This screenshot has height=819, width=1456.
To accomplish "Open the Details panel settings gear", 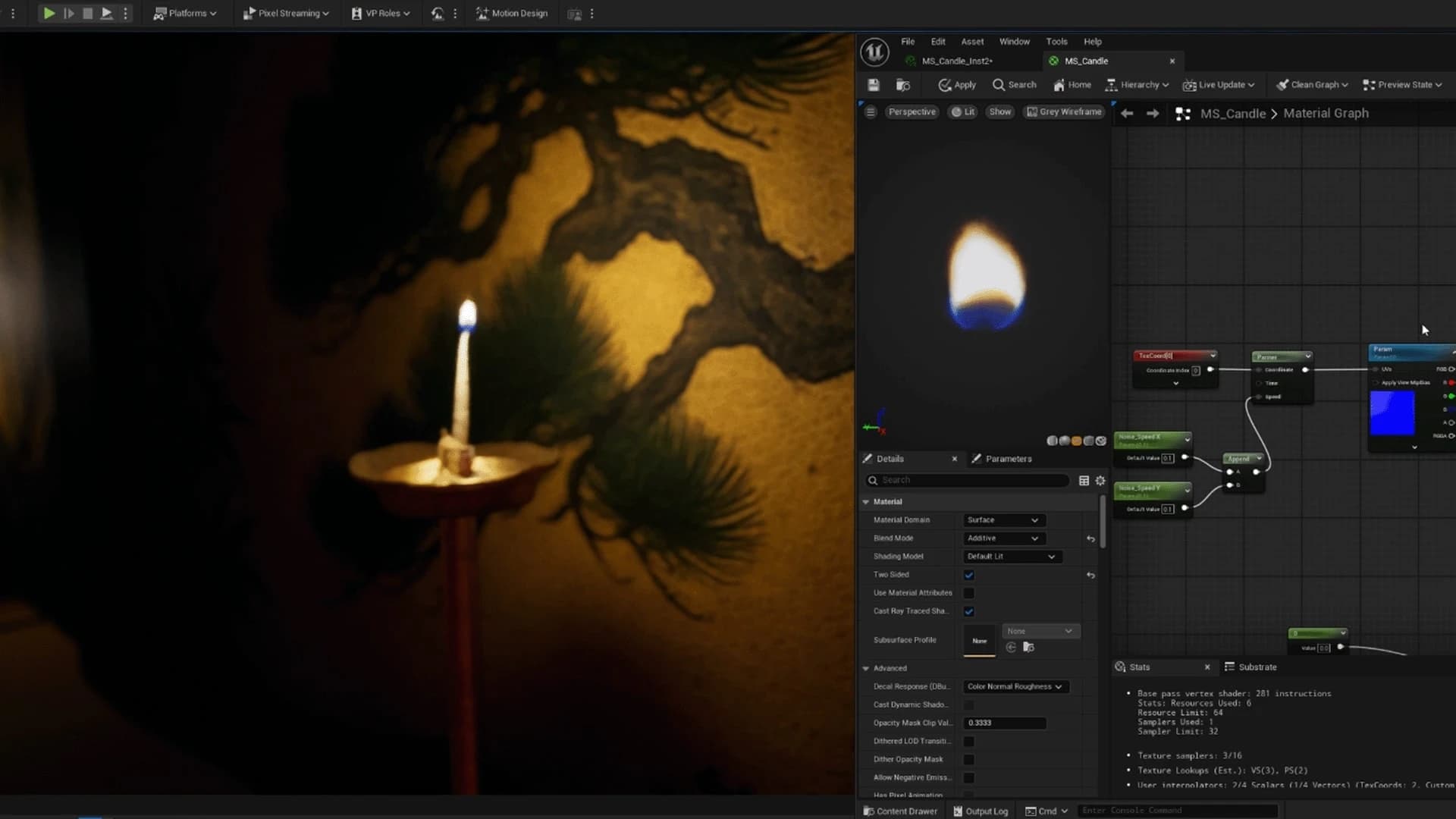I will [1100, 480].
